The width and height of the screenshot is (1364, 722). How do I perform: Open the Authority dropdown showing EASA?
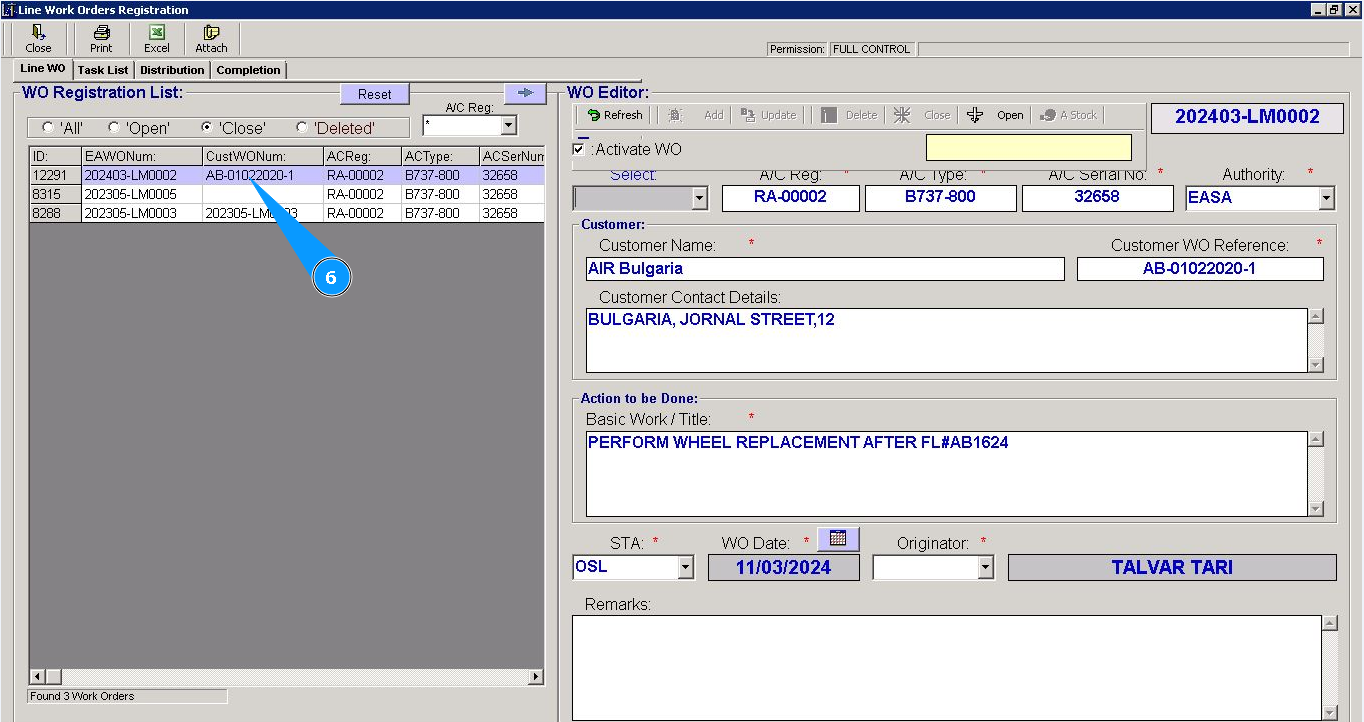(1326, 198)
